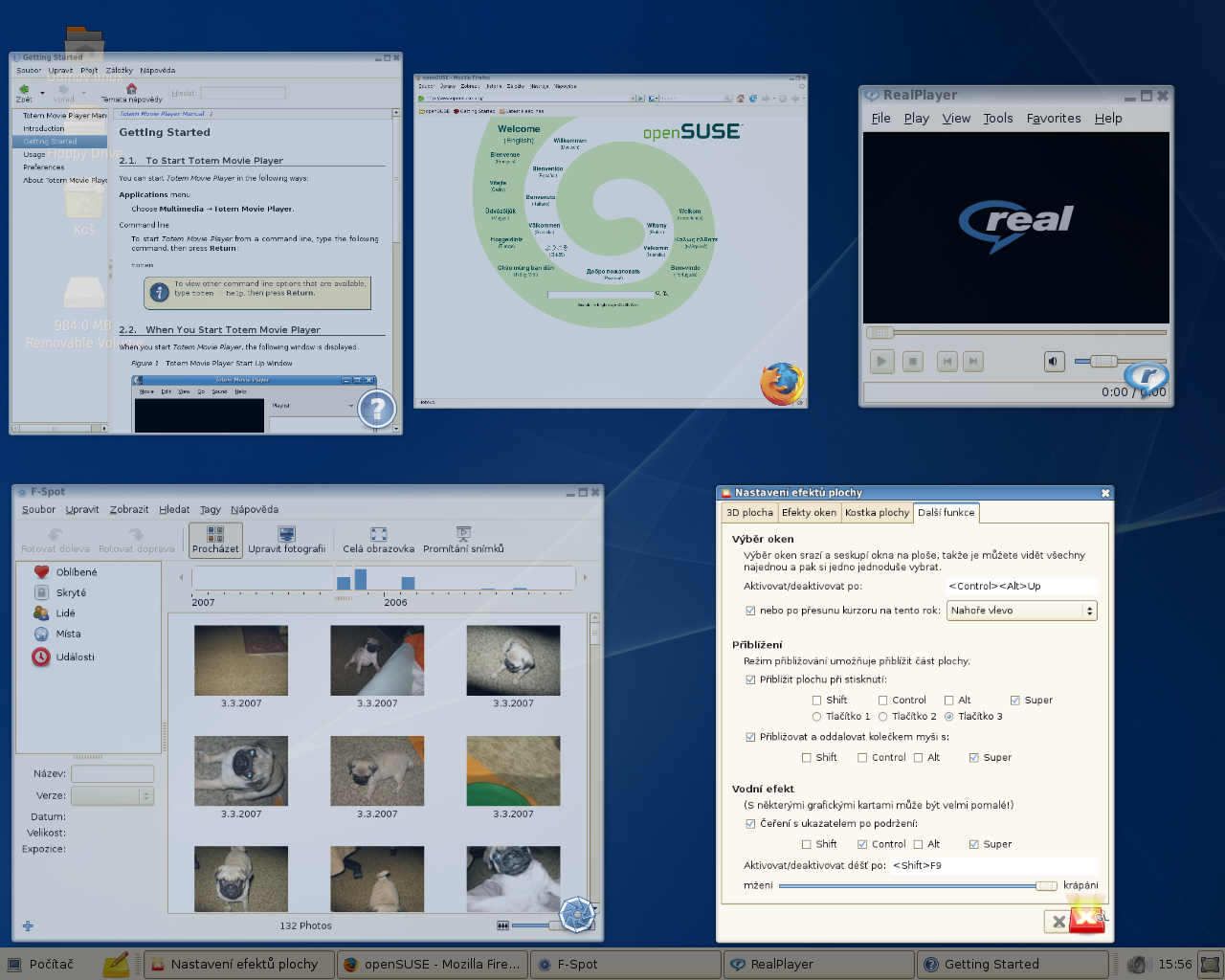Open the Zpět history dropdown arrow
Screen dimensions: 1225x980
(42, 93)
